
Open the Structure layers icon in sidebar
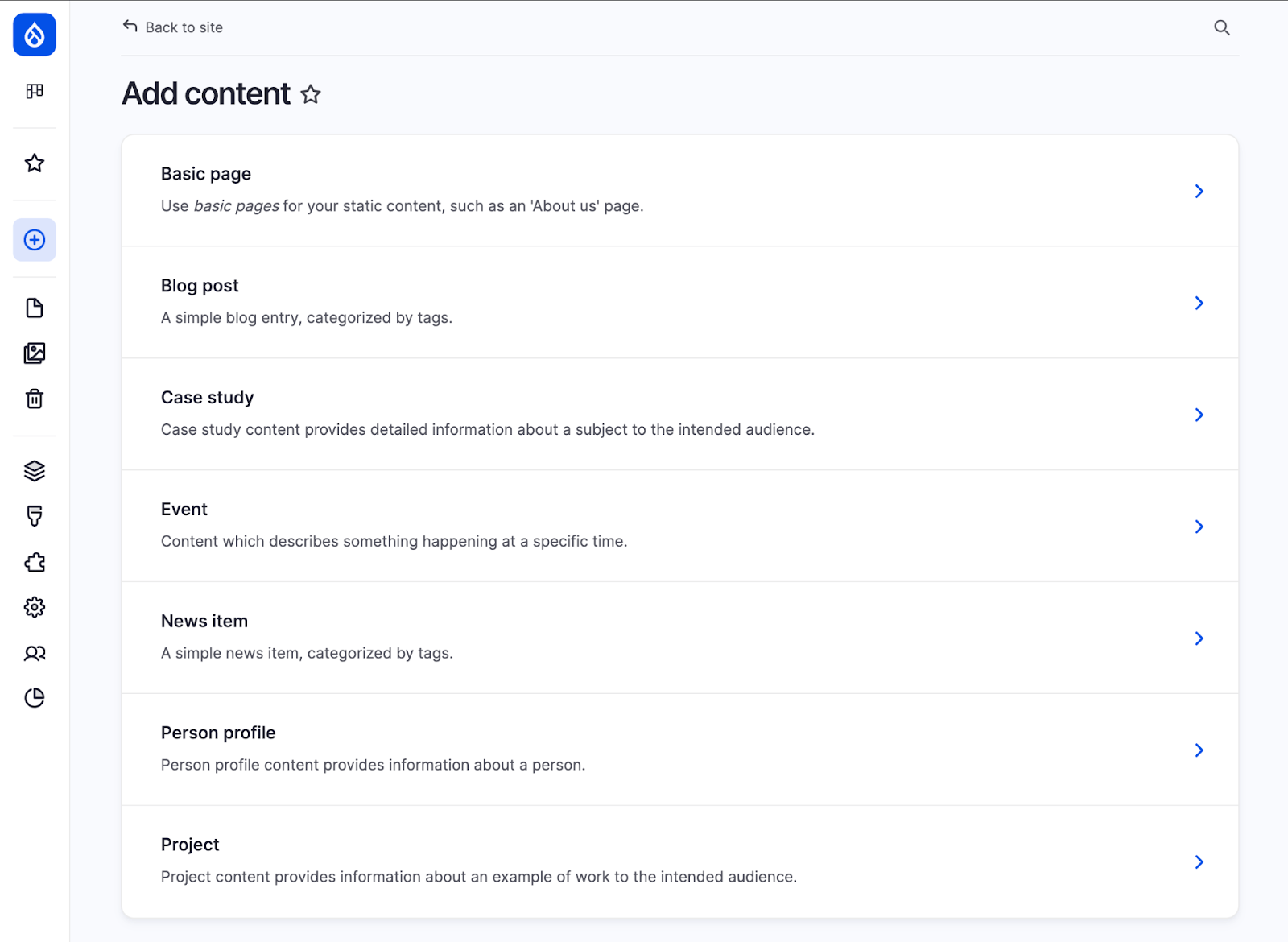(35, 471)
